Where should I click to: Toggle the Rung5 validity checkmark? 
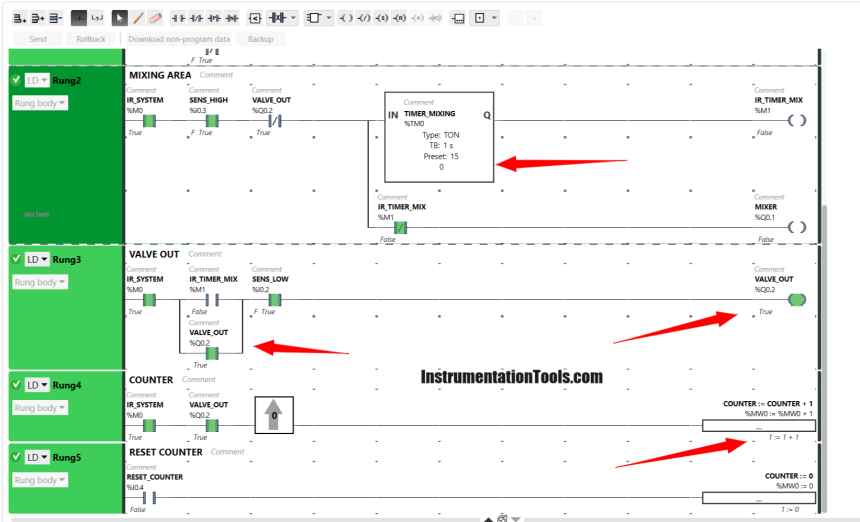click(x=16, y=457)
